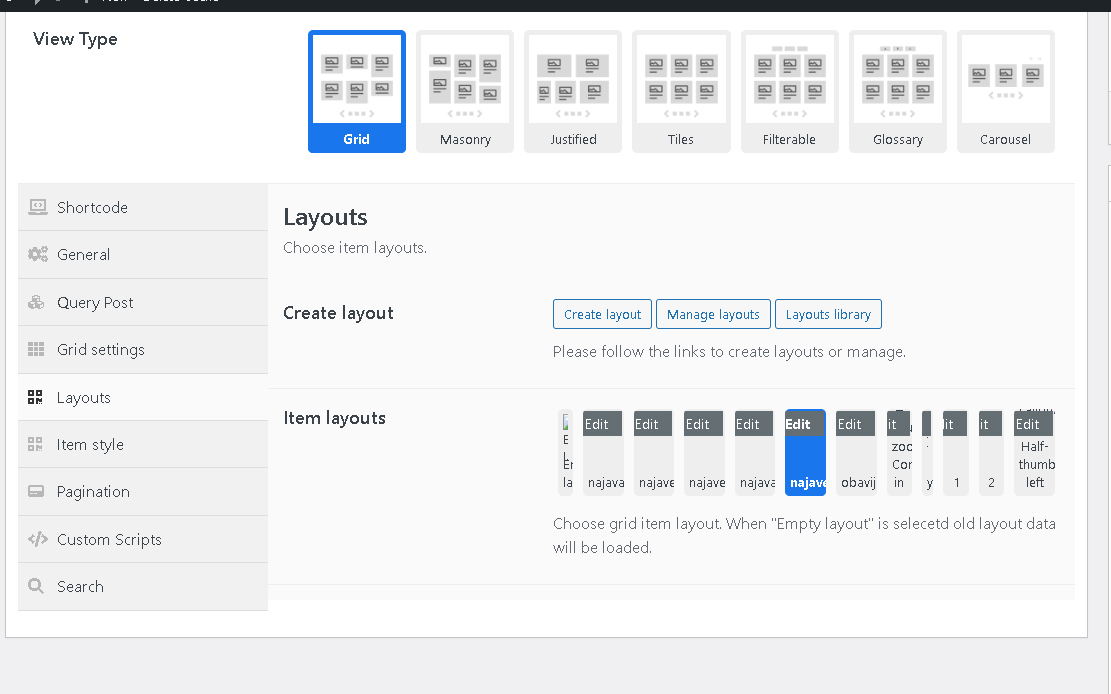Open General settings via gears icon
1111x694 pixels.
tap(37, 254)
